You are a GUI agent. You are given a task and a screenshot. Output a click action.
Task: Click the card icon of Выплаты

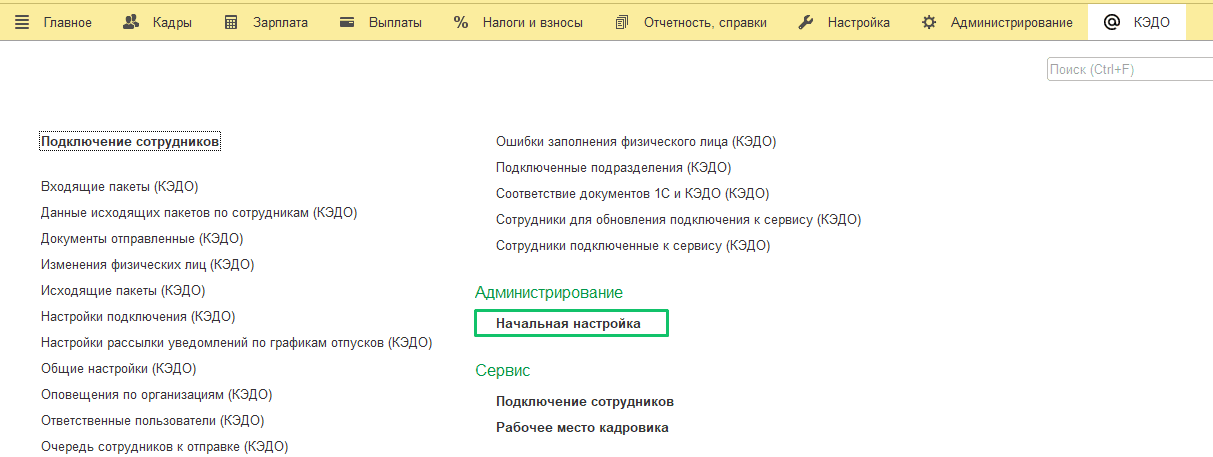[x=347, y=22]
